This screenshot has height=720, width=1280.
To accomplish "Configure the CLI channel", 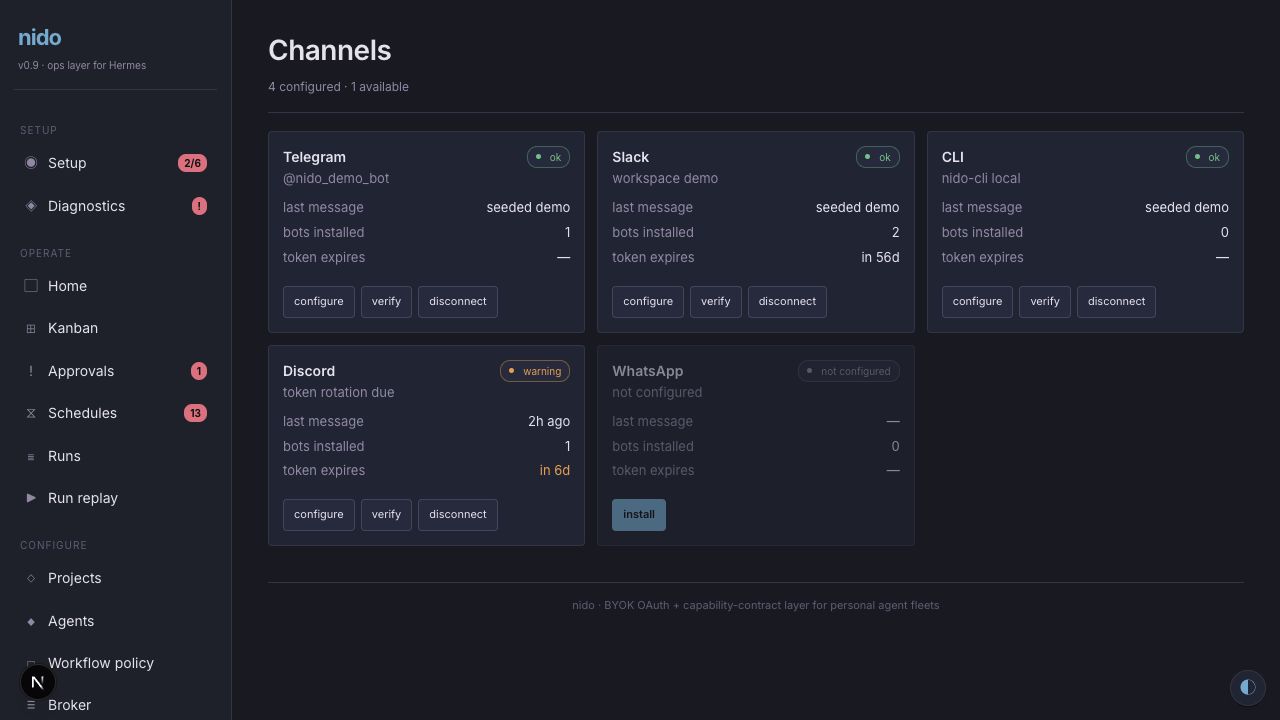I will (x=977, y=301).
